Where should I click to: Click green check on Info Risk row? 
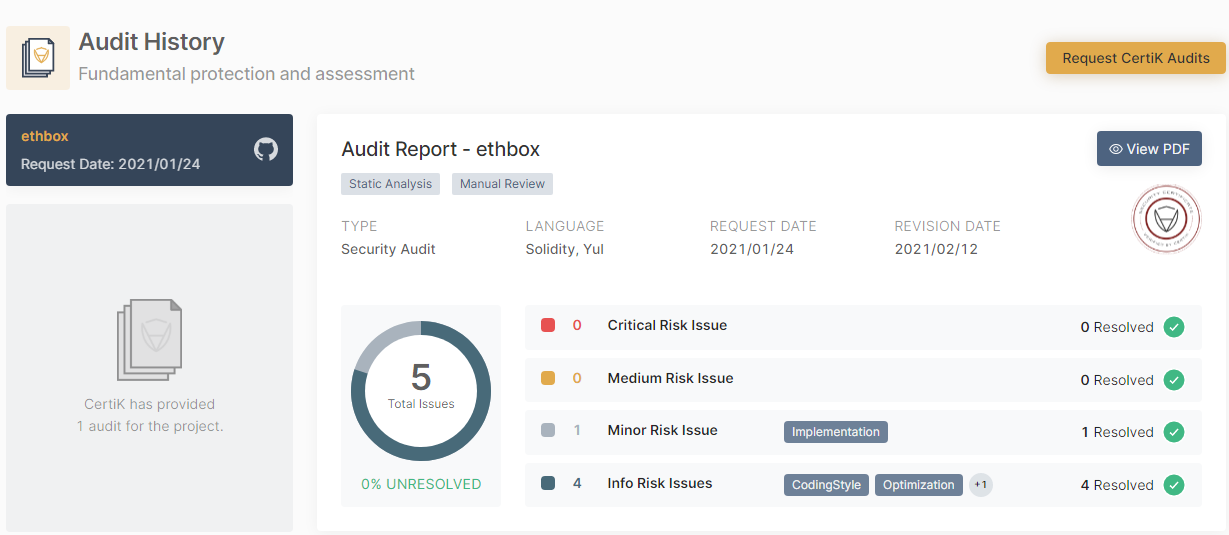click(1174, 485)
